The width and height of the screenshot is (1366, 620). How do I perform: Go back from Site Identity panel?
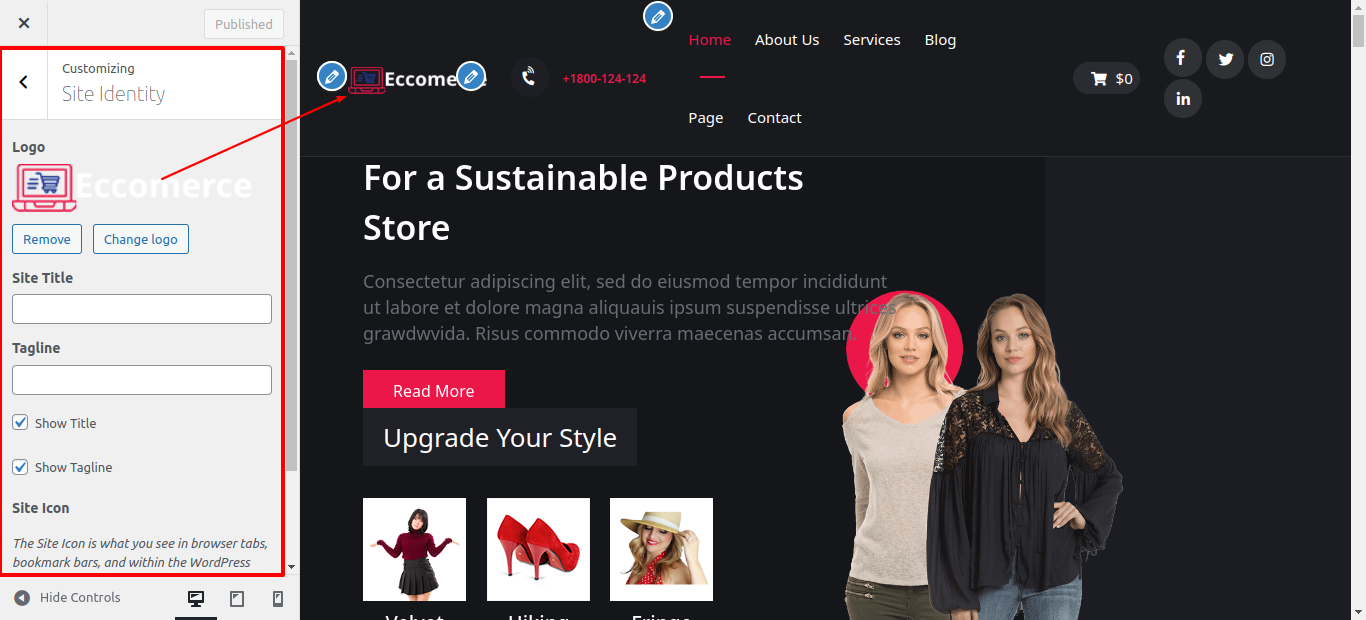tap(24, 82)
